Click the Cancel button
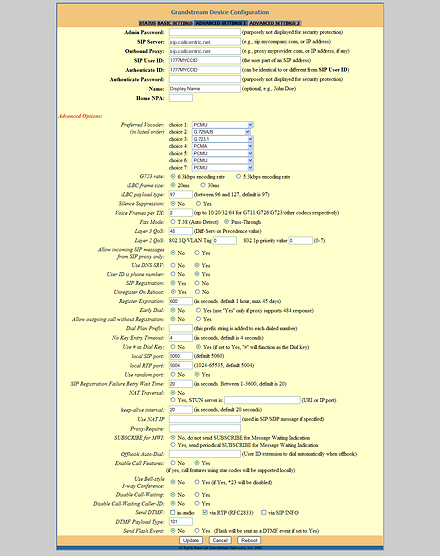Viewport: 440px width, 556px height. pyautogui.click(x=220, y=540)
